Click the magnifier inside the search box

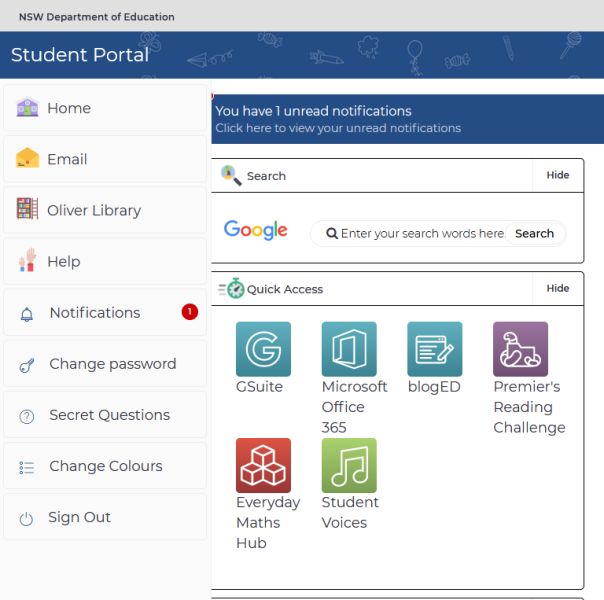[x=332, y=233]
